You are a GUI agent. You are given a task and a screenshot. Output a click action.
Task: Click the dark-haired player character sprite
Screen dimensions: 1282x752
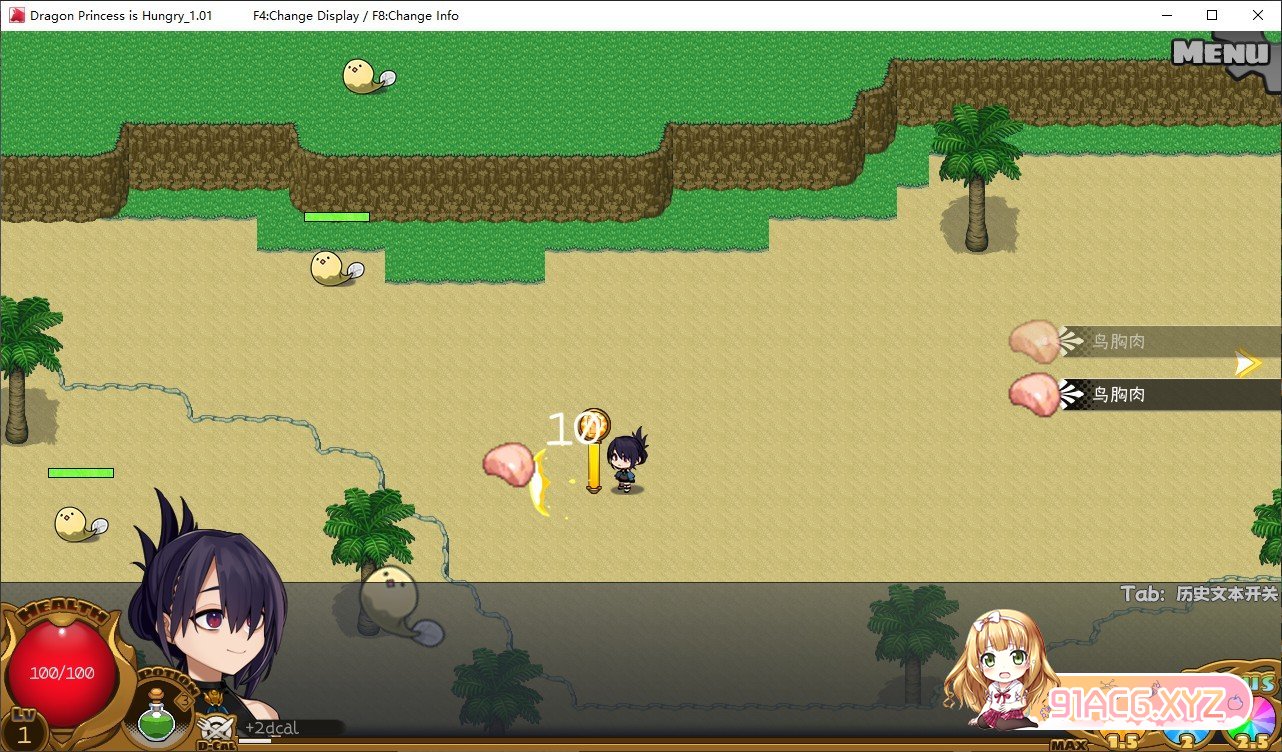(x=627, y=463)
